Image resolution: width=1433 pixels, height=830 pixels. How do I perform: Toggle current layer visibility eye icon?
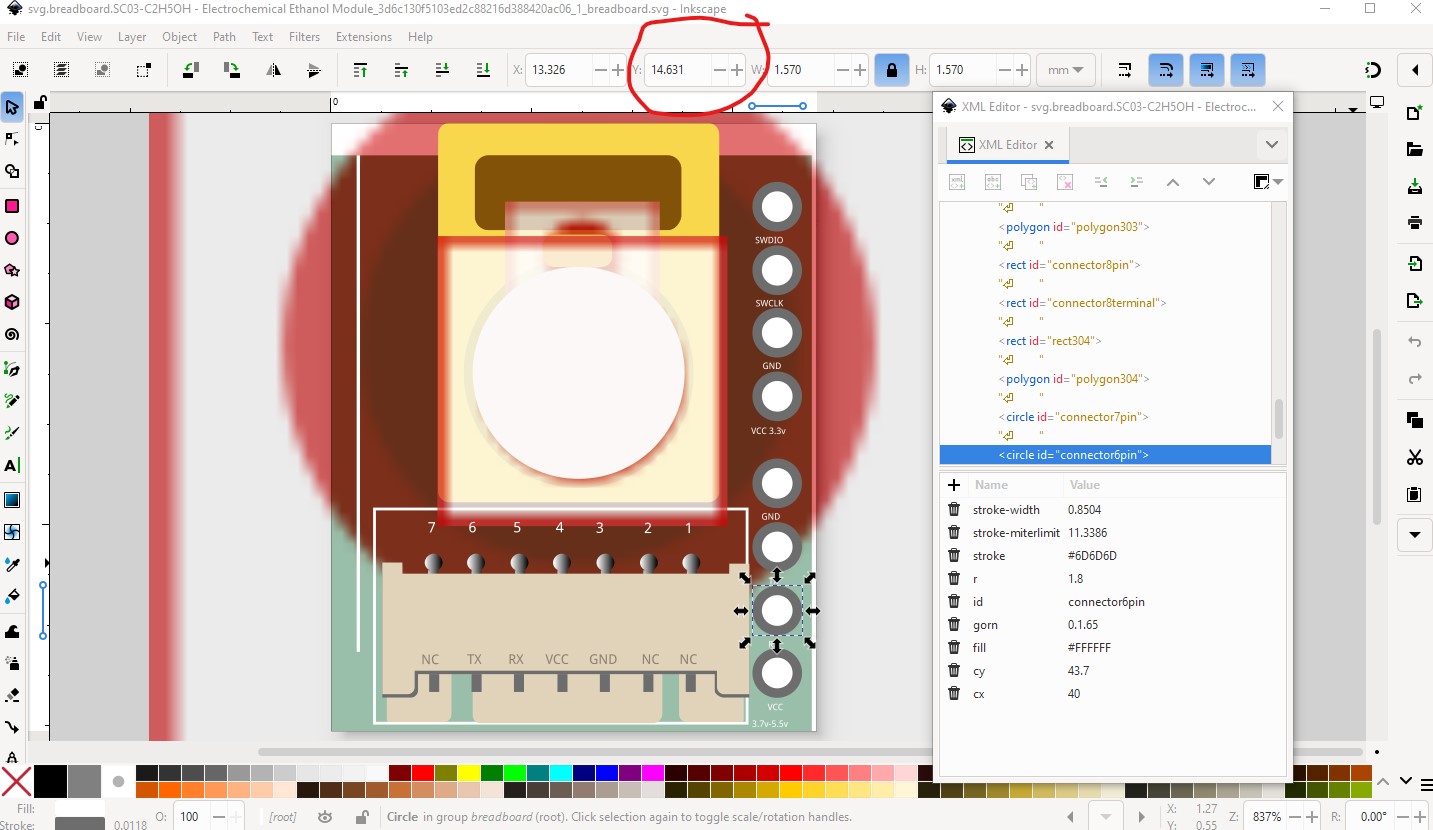325,817
